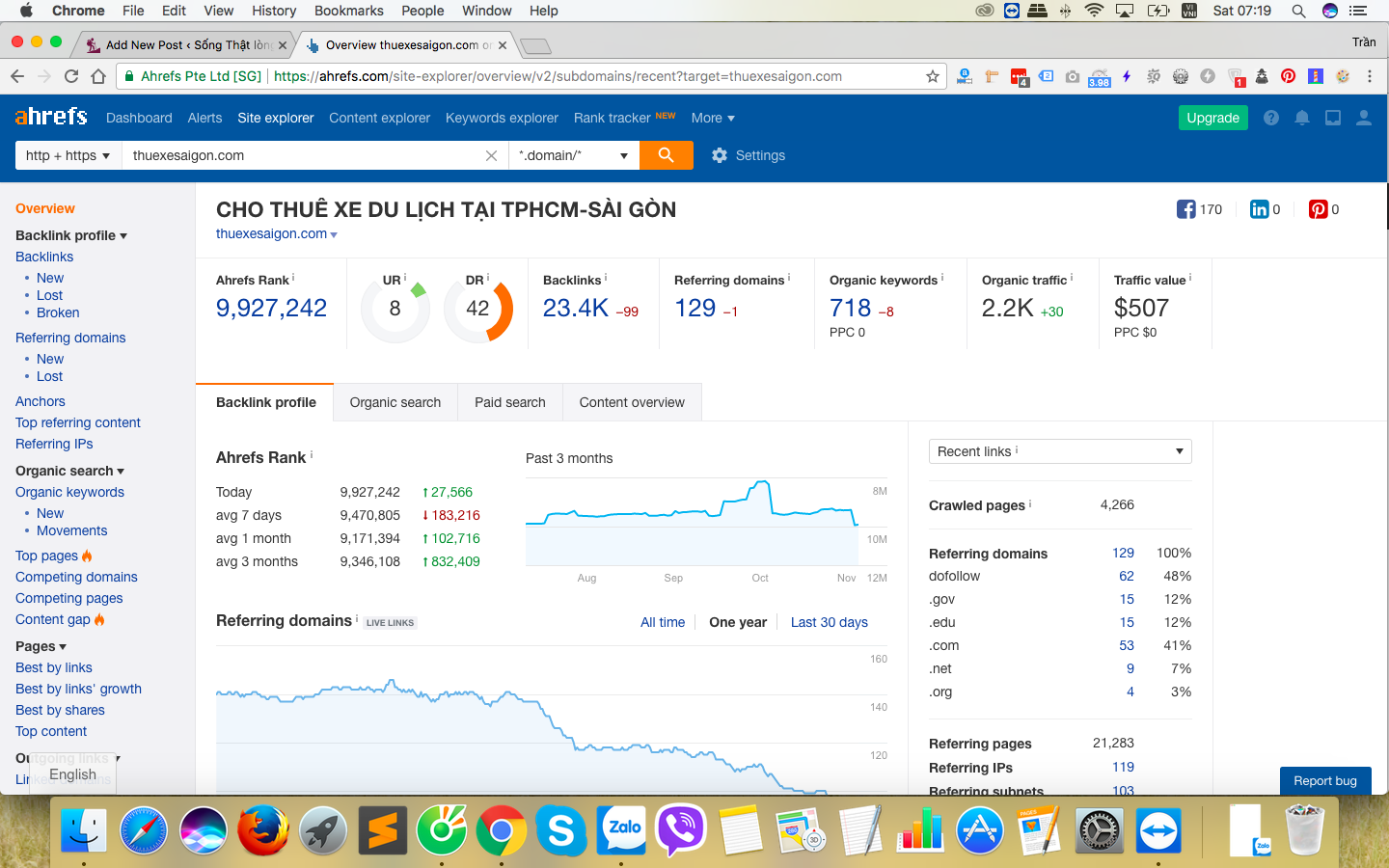
Task: Open the Chrome Bookmarks menu
Action: [349, 11]
